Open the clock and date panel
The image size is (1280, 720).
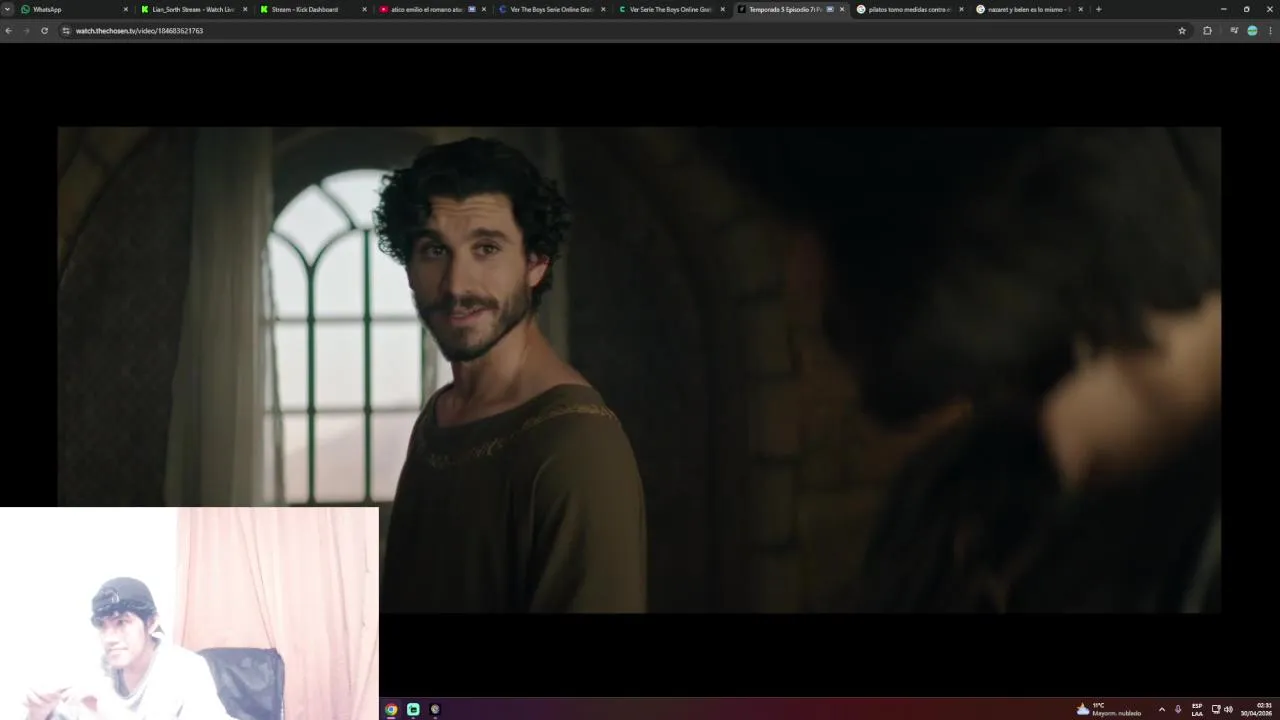1258,709
